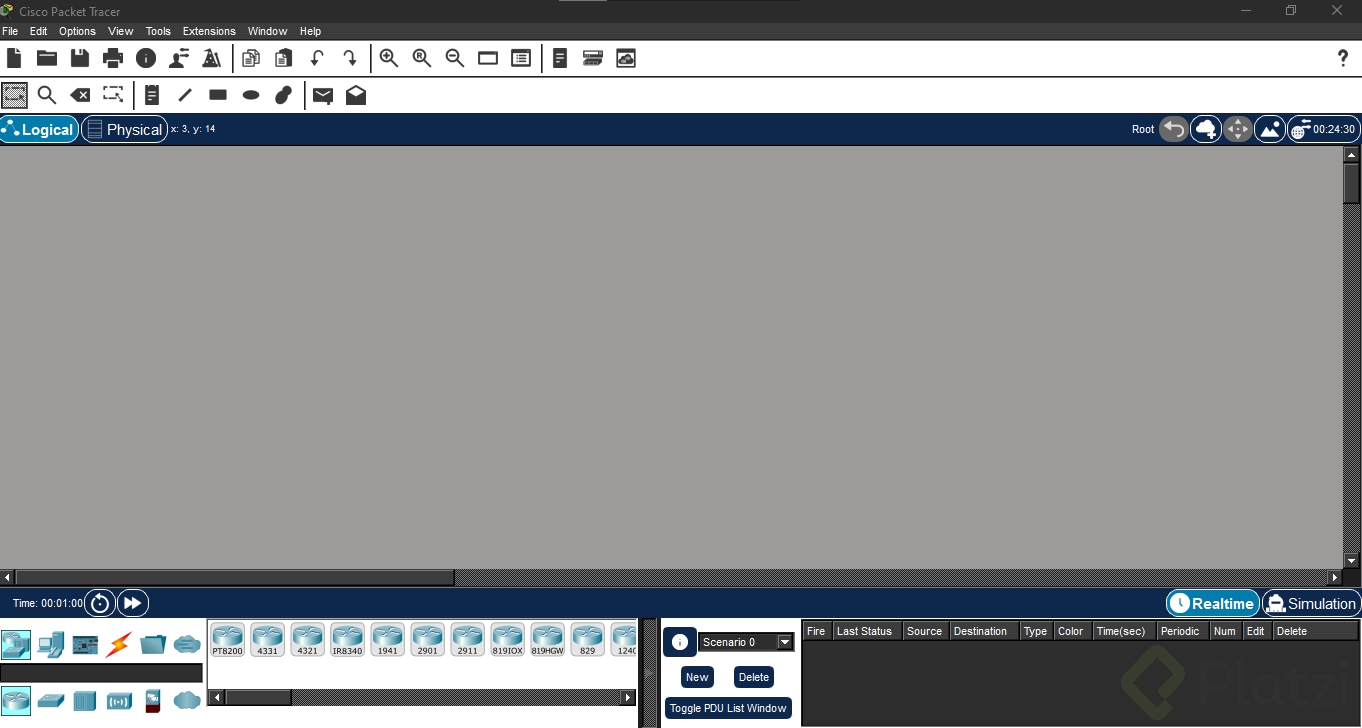The width and height of the screenshot is (1362, 728).
Task: Switch to Realtime mode
Action: (x=1212, y=603)
